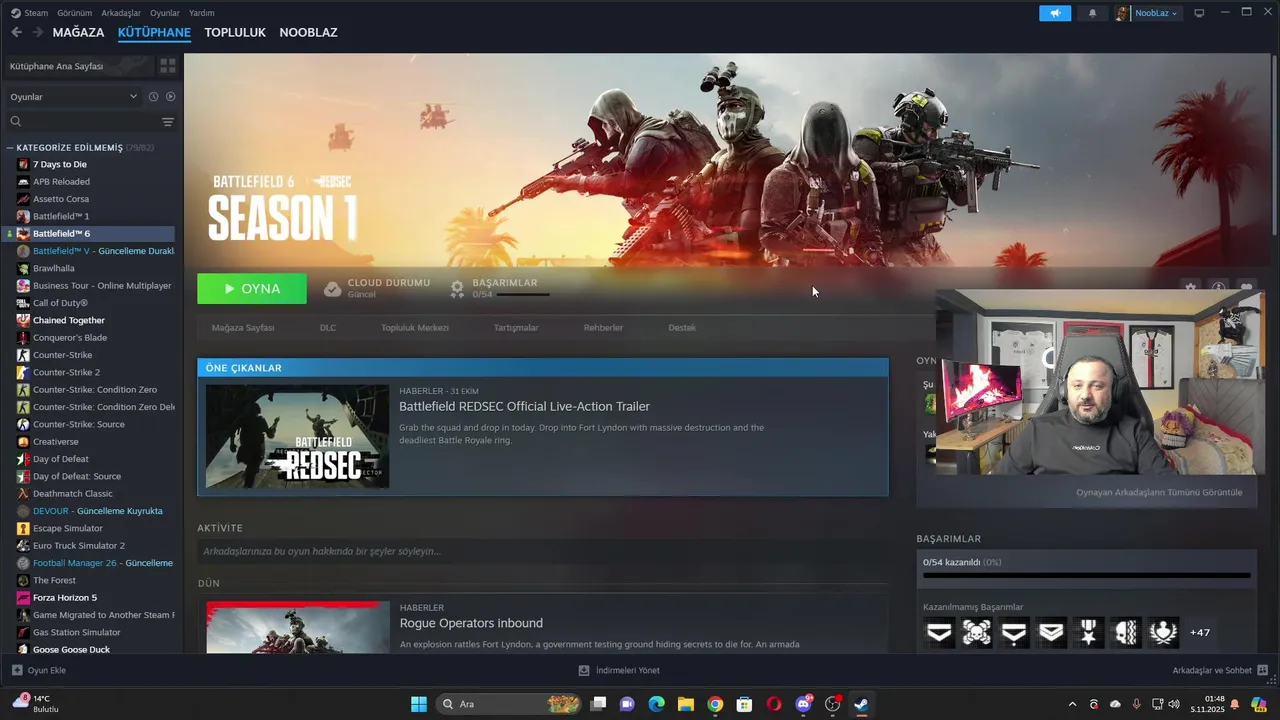Collapse the Kategorize Edilmemiş category
This screenshot has height=720, width=1280.
(10, 148)
